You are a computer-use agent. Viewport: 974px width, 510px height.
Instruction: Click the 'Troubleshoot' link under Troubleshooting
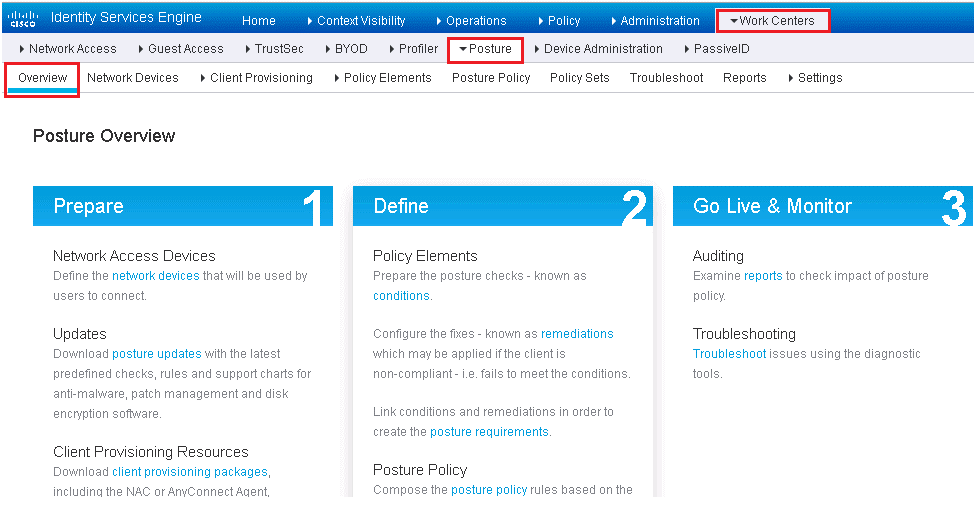click(729, 353)
